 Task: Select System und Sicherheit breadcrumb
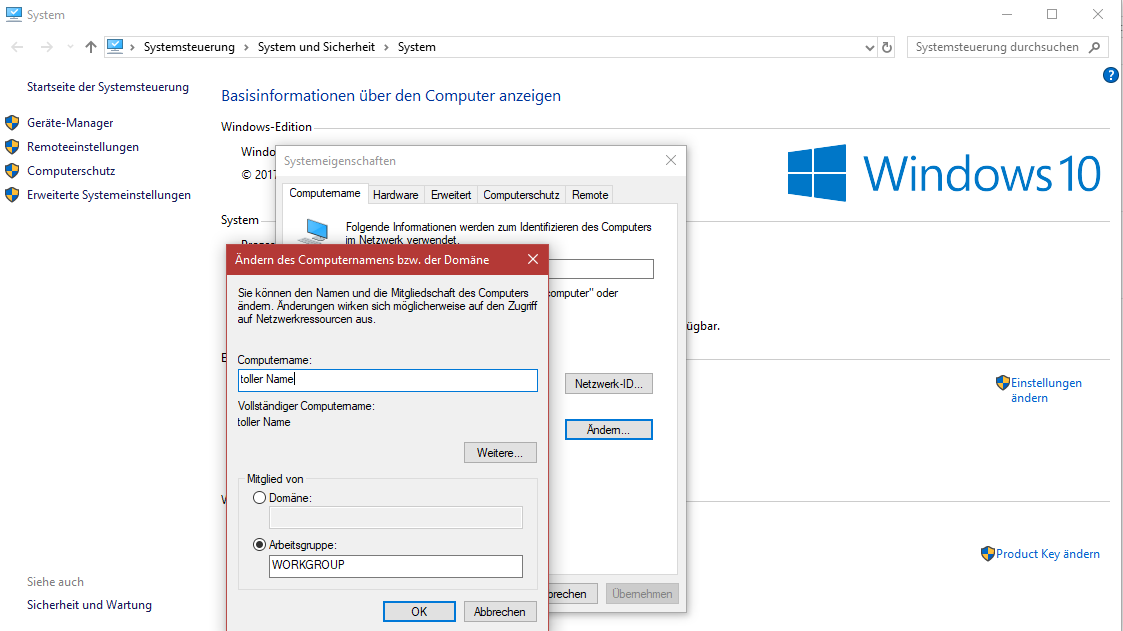(316, 47)
